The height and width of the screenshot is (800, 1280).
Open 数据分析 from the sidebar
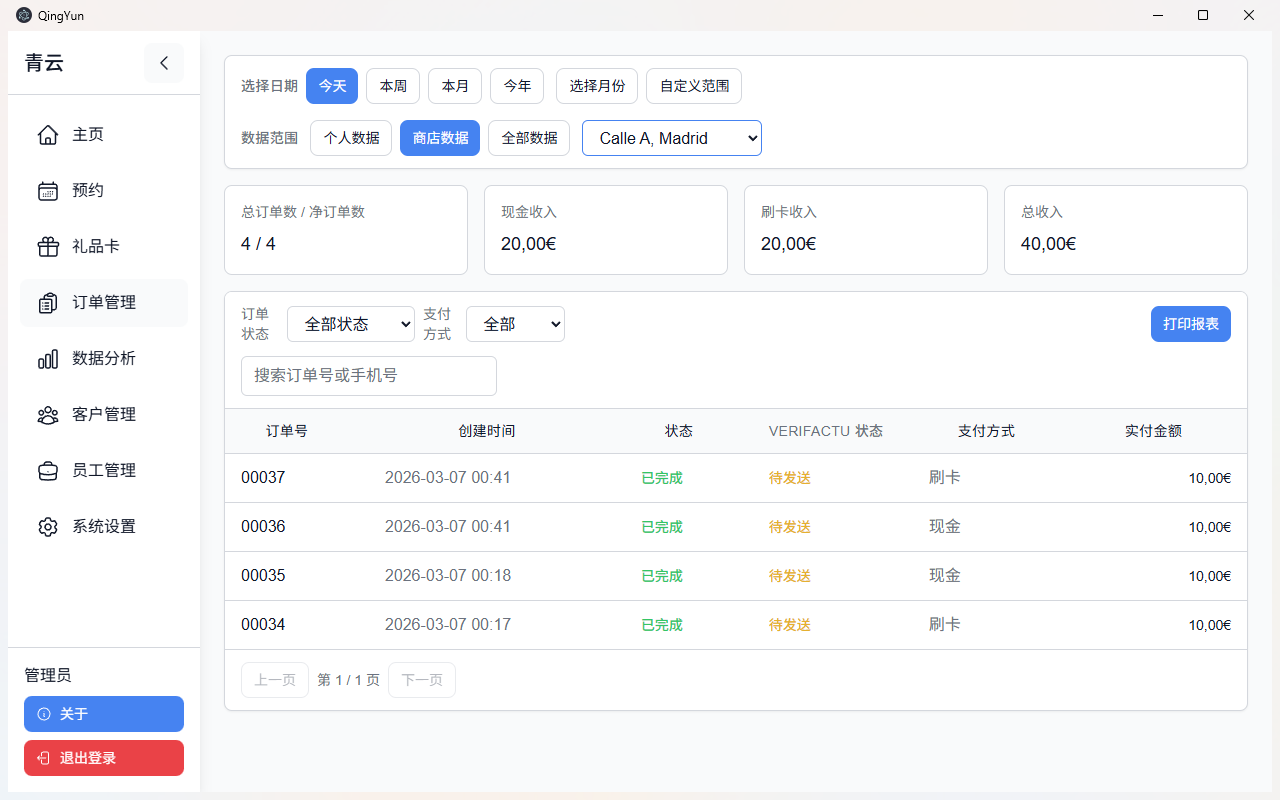104,359
